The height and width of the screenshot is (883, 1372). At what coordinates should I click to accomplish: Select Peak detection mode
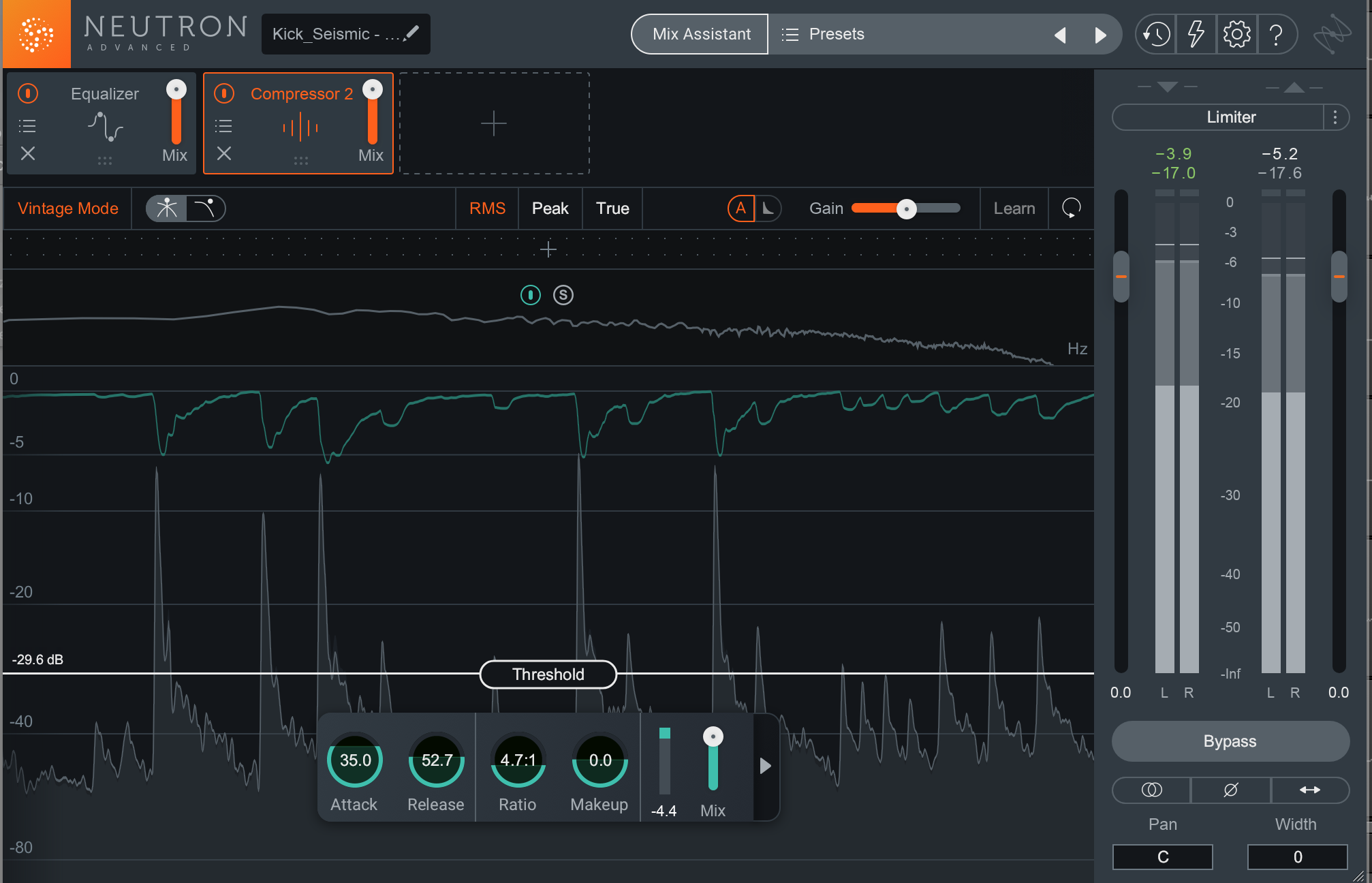[x=550, y=208]
